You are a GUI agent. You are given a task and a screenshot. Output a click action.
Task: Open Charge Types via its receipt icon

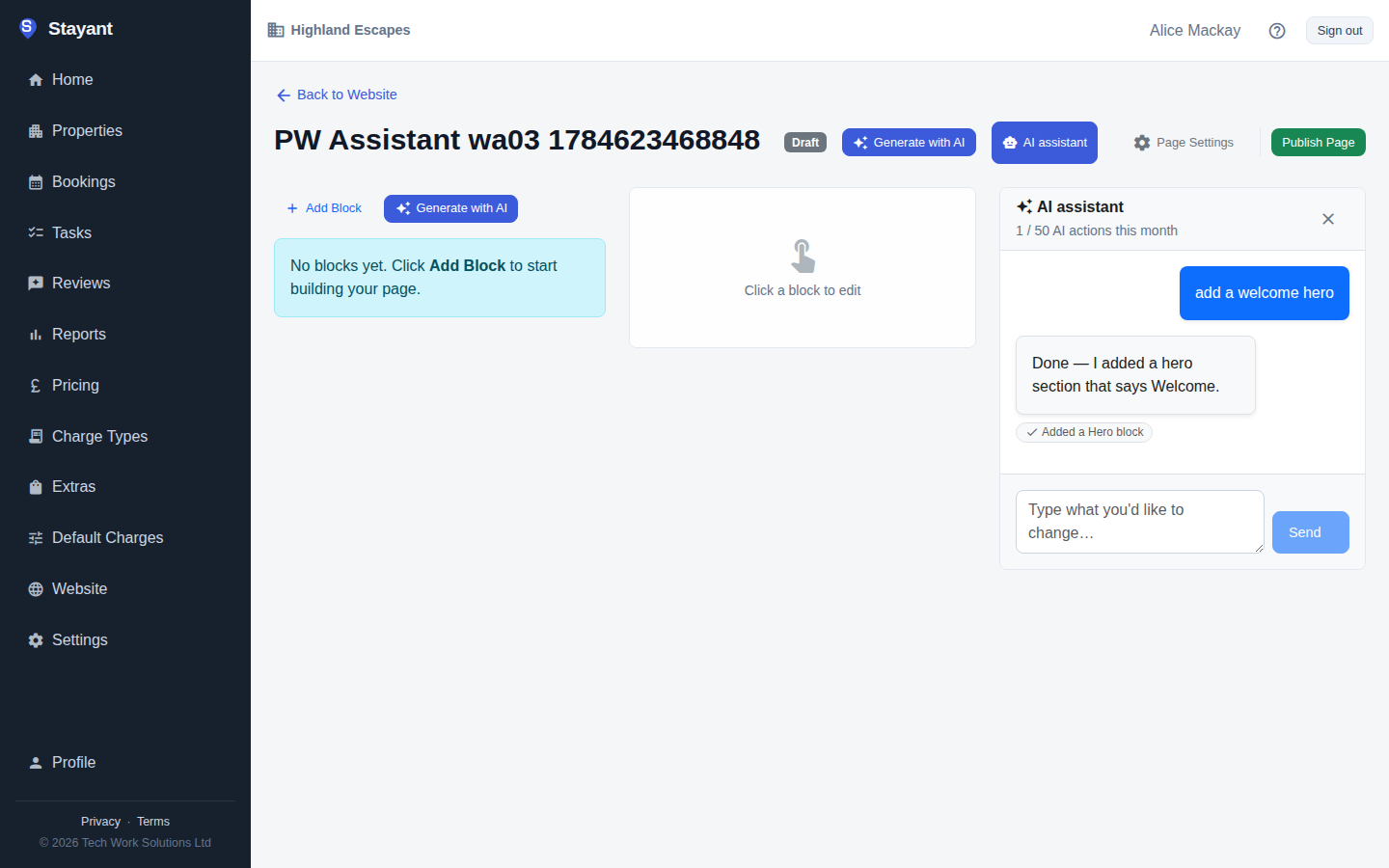[36, 436]
